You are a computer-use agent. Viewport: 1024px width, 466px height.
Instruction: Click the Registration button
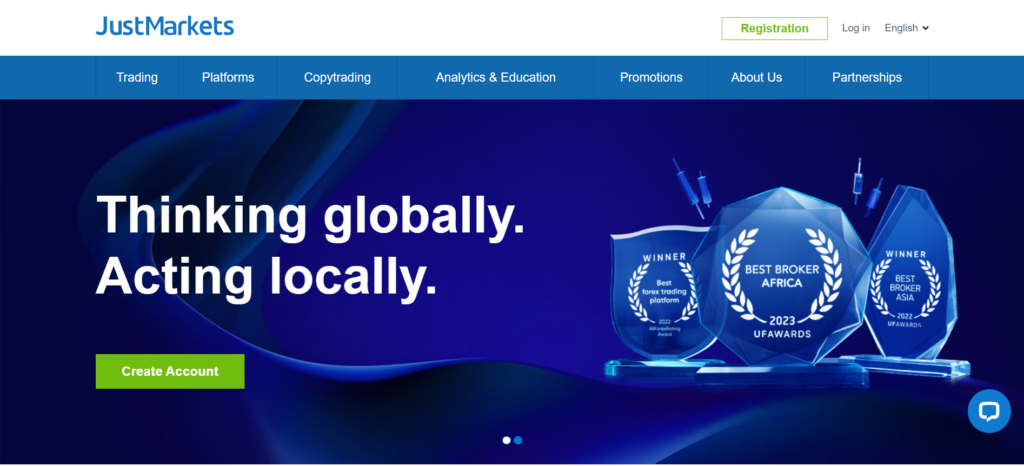click(x=775, y=29)
